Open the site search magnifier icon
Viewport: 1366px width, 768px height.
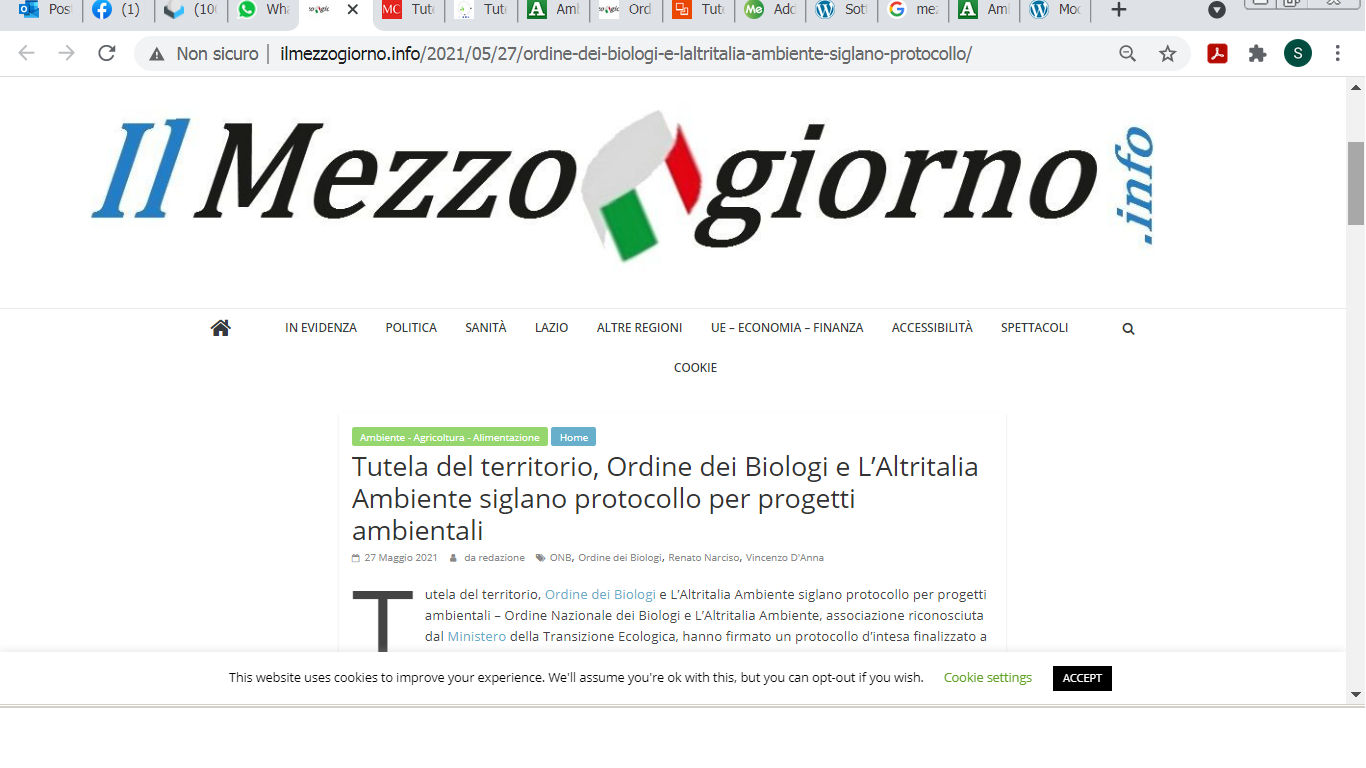[1128, 329]
